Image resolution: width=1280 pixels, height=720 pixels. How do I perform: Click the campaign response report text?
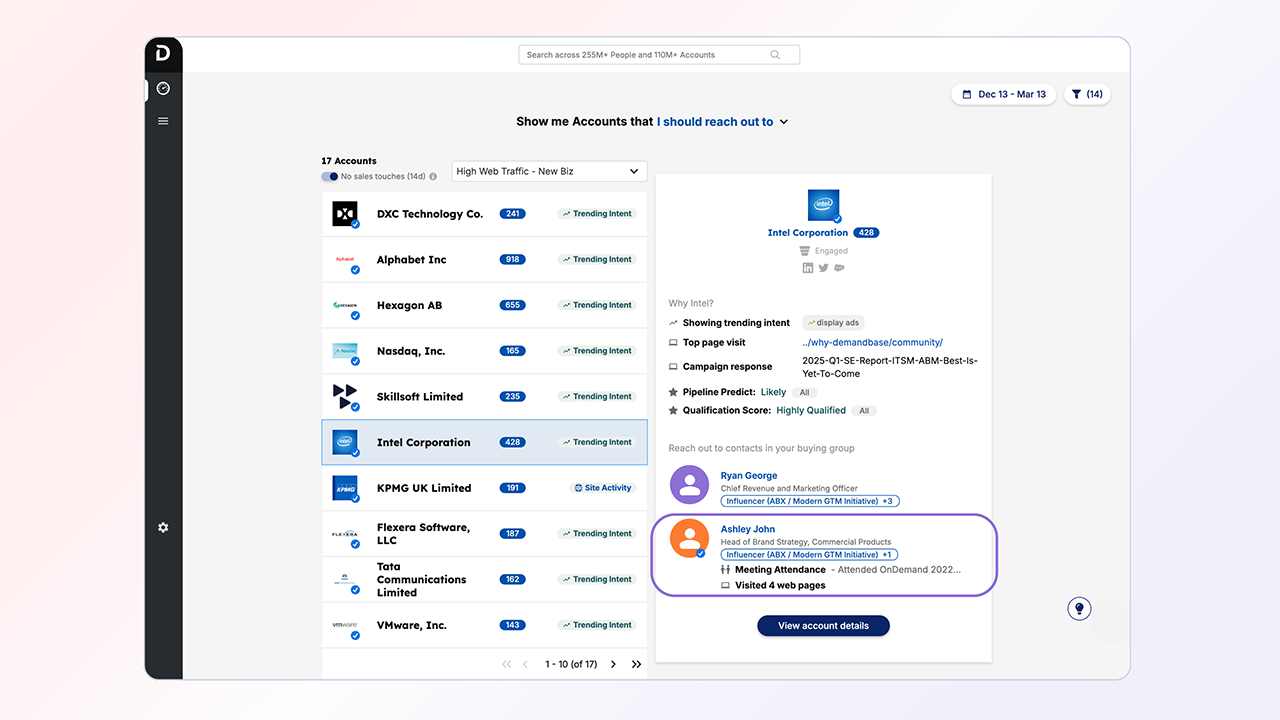[890, 367]
